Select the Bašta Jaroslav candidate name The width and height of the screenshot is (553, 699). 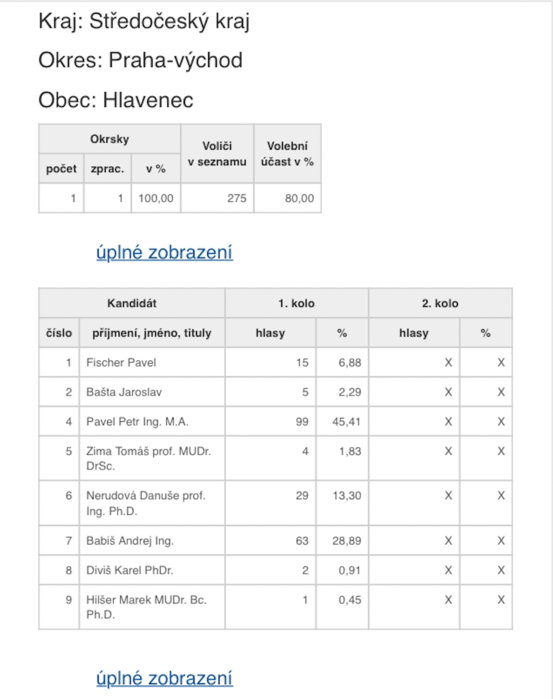tap(124, 392)
